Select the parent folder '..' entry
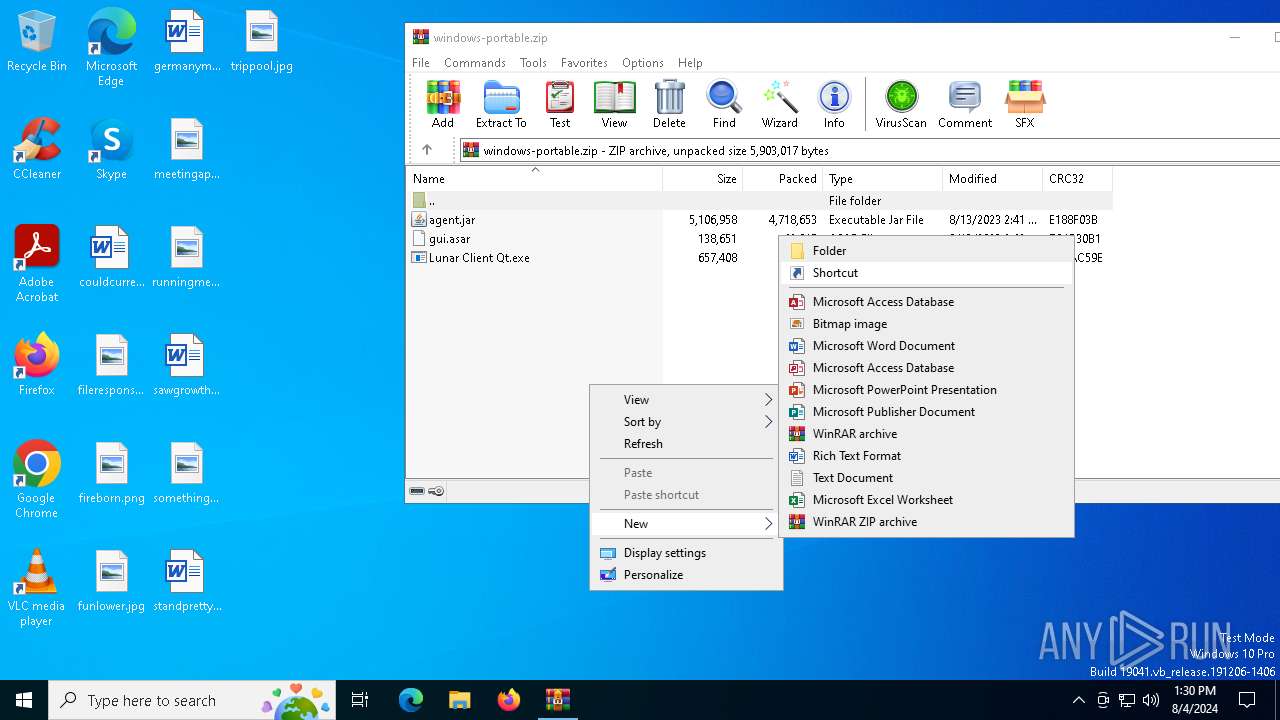Viewport: 1280px width, 720px height. (760, 200)
